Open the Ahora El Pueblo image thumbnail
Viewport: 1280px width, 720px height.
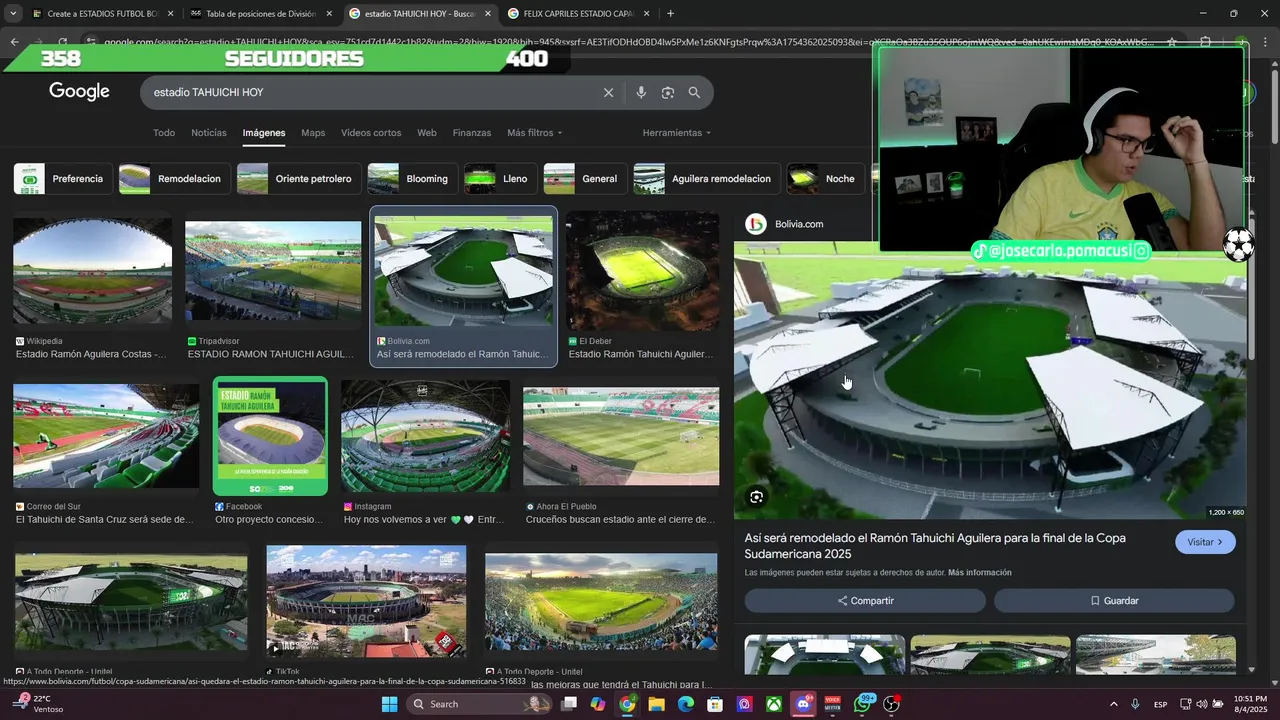click(621, 436)
